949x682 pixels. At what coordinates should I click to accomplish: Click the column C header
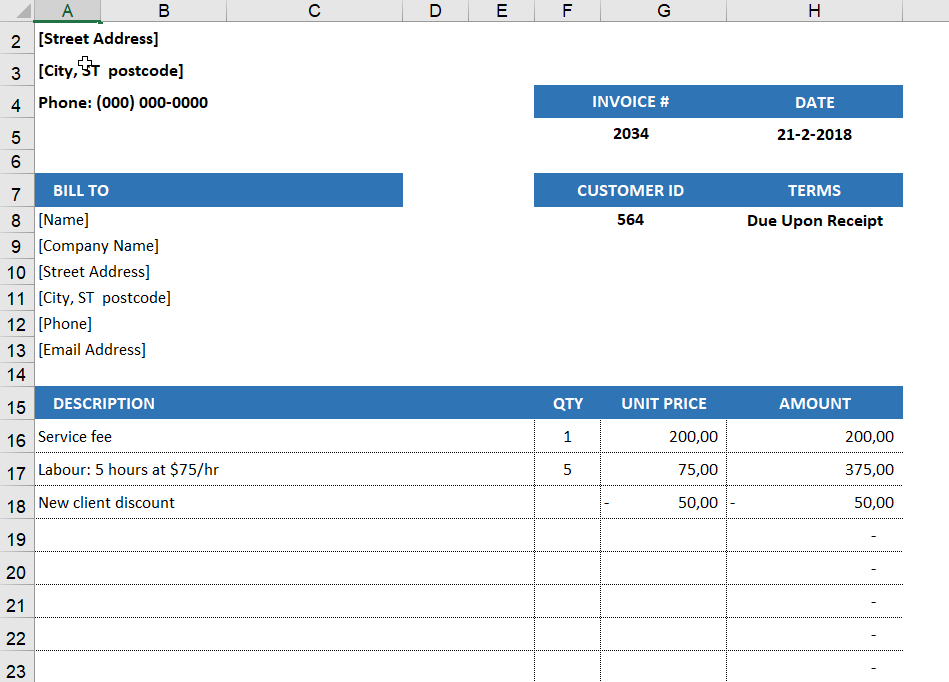coord(314,10)
